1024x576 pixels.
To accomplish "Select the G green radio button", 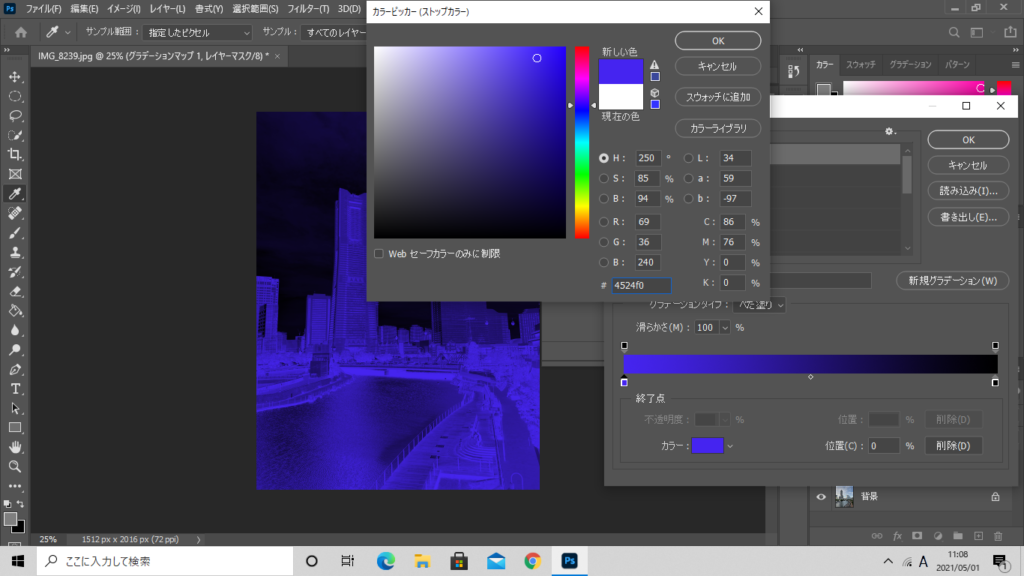I will [x=603, y=242].
